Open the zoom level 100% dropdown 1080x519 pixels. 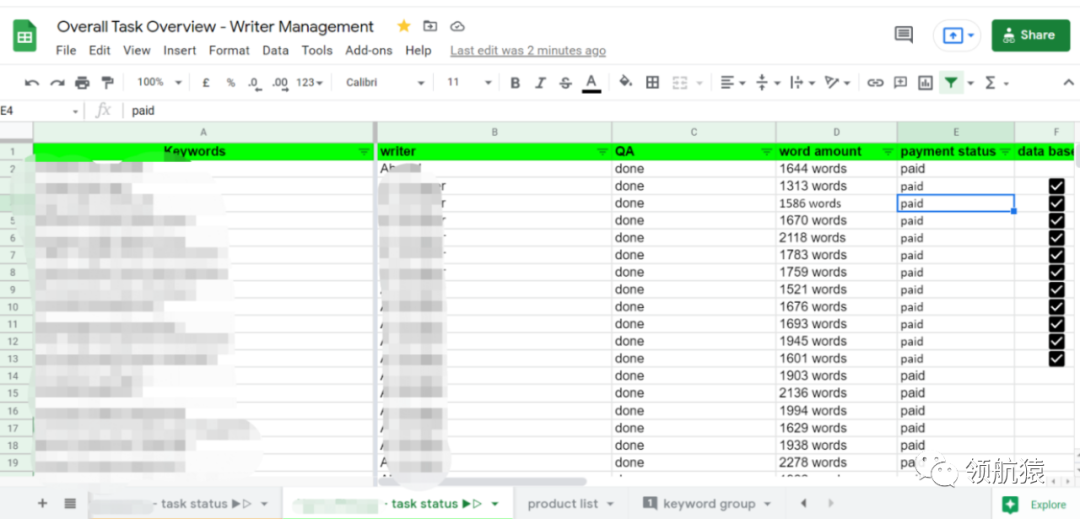click(160, 83)
